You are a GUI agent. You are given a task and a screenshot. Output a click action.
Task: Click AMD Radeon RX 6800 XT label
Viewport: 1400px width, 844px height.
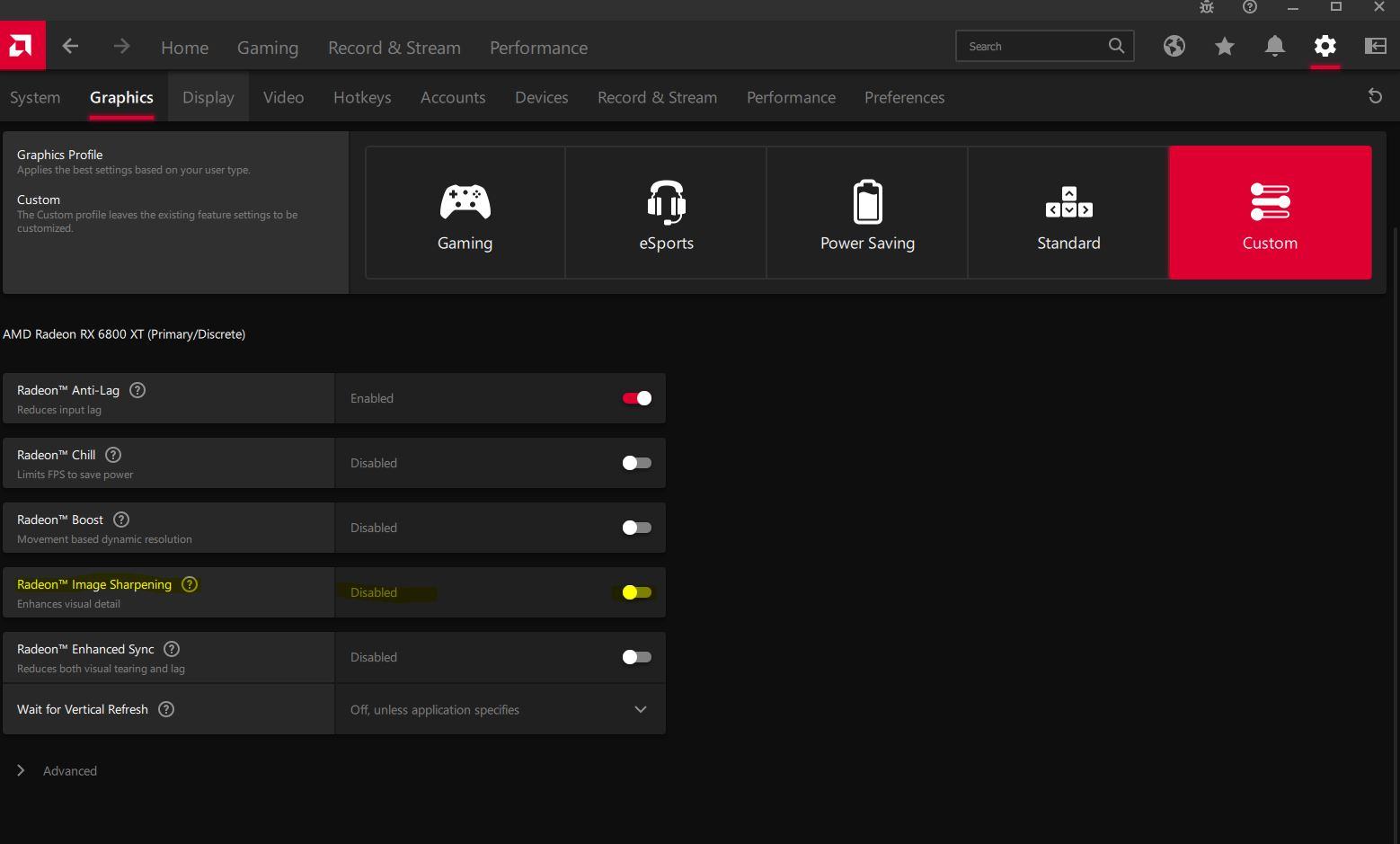(124, 333)
